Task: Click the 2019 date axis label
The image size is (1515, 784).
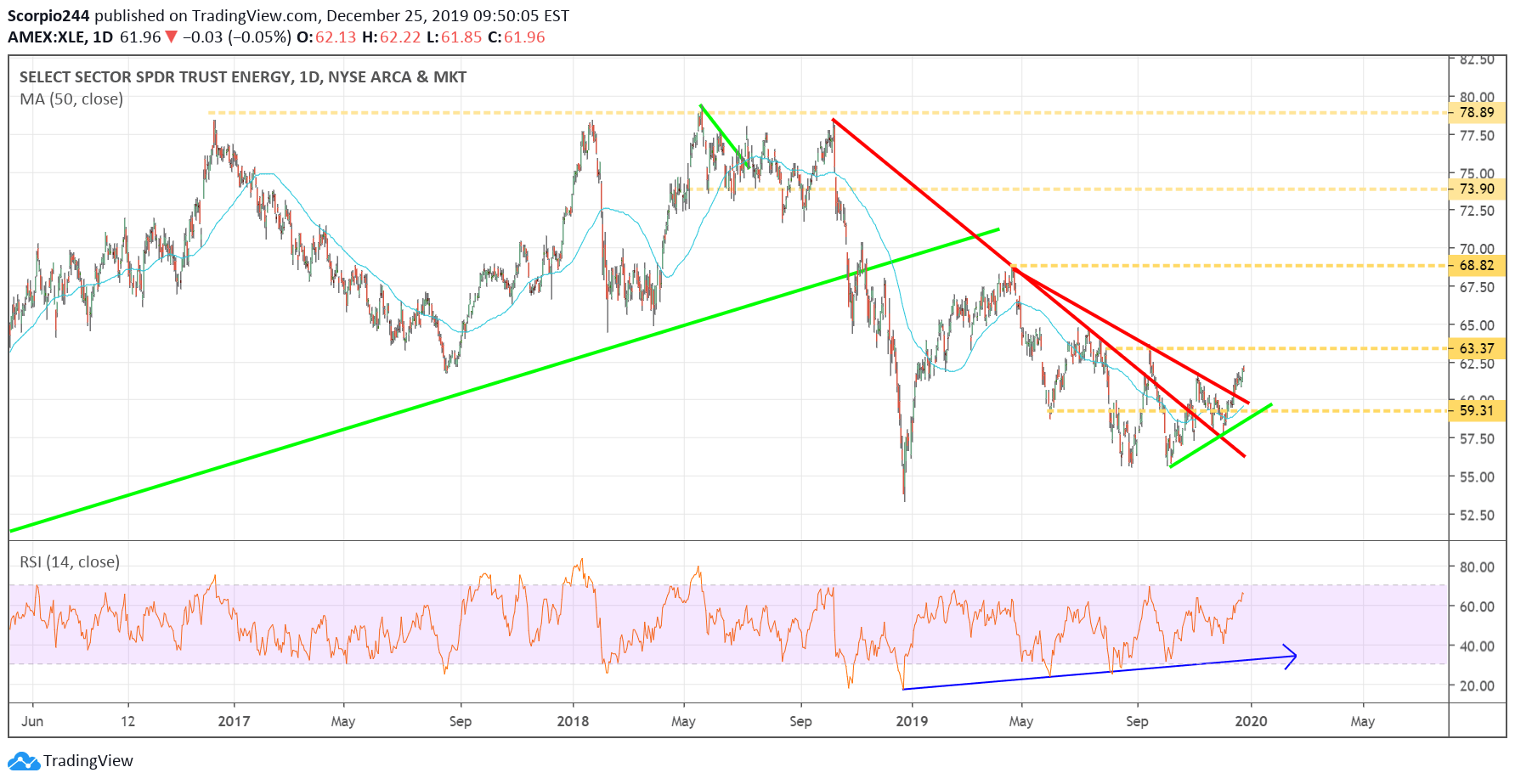Action: coord(912,721)
